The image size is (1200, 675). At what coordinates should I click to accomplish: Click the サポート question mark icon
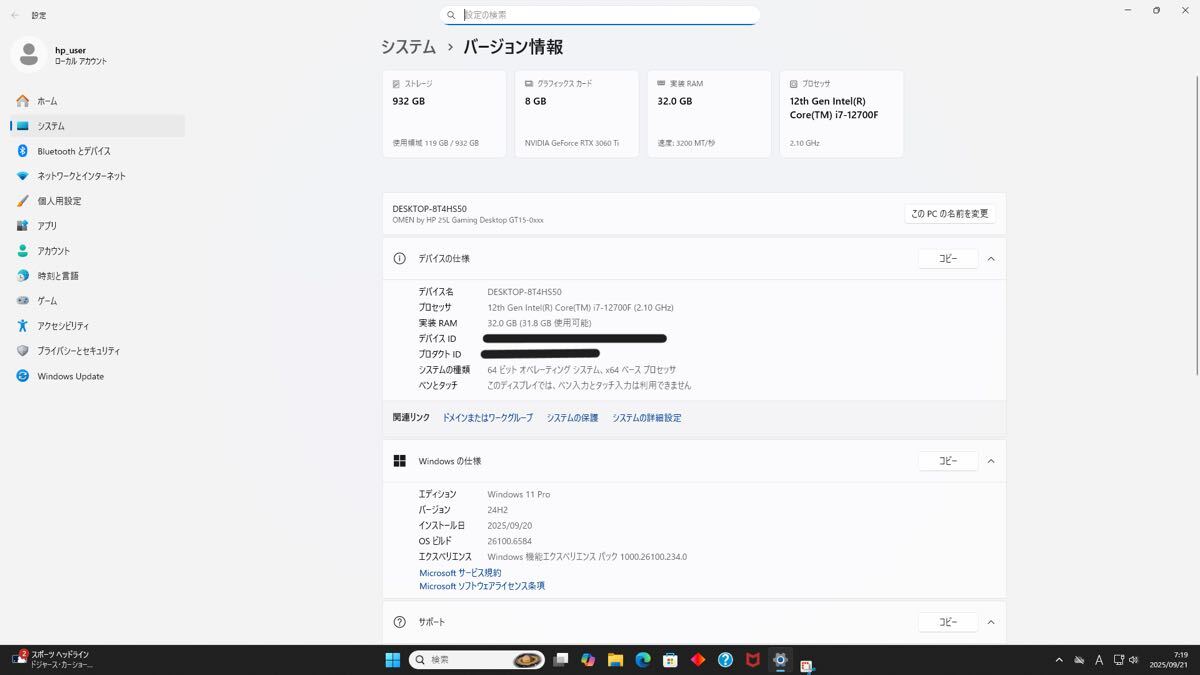coord(400,622)
